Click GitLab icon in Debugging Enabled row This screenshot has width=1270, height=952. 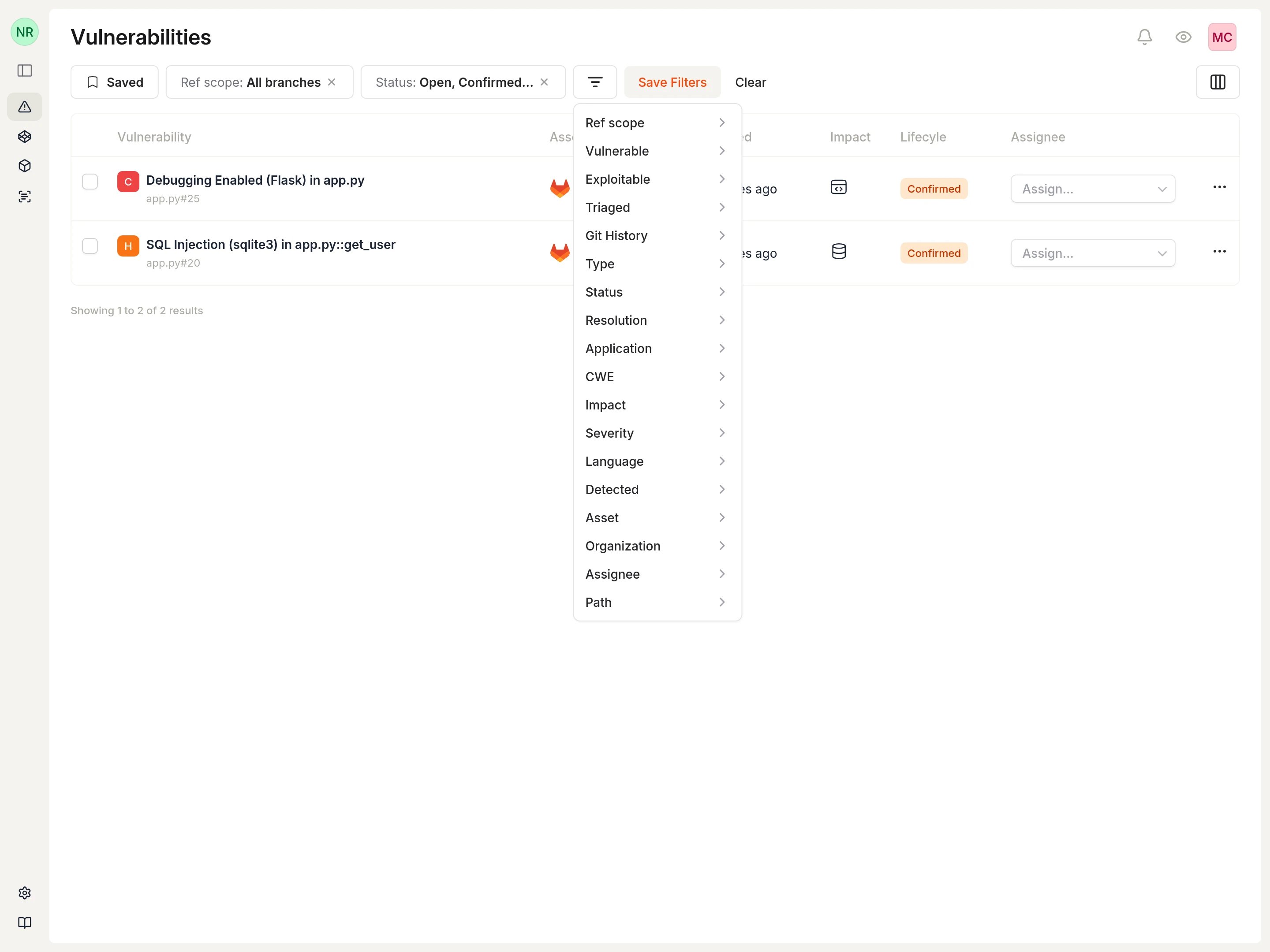(x=560, y=188)
